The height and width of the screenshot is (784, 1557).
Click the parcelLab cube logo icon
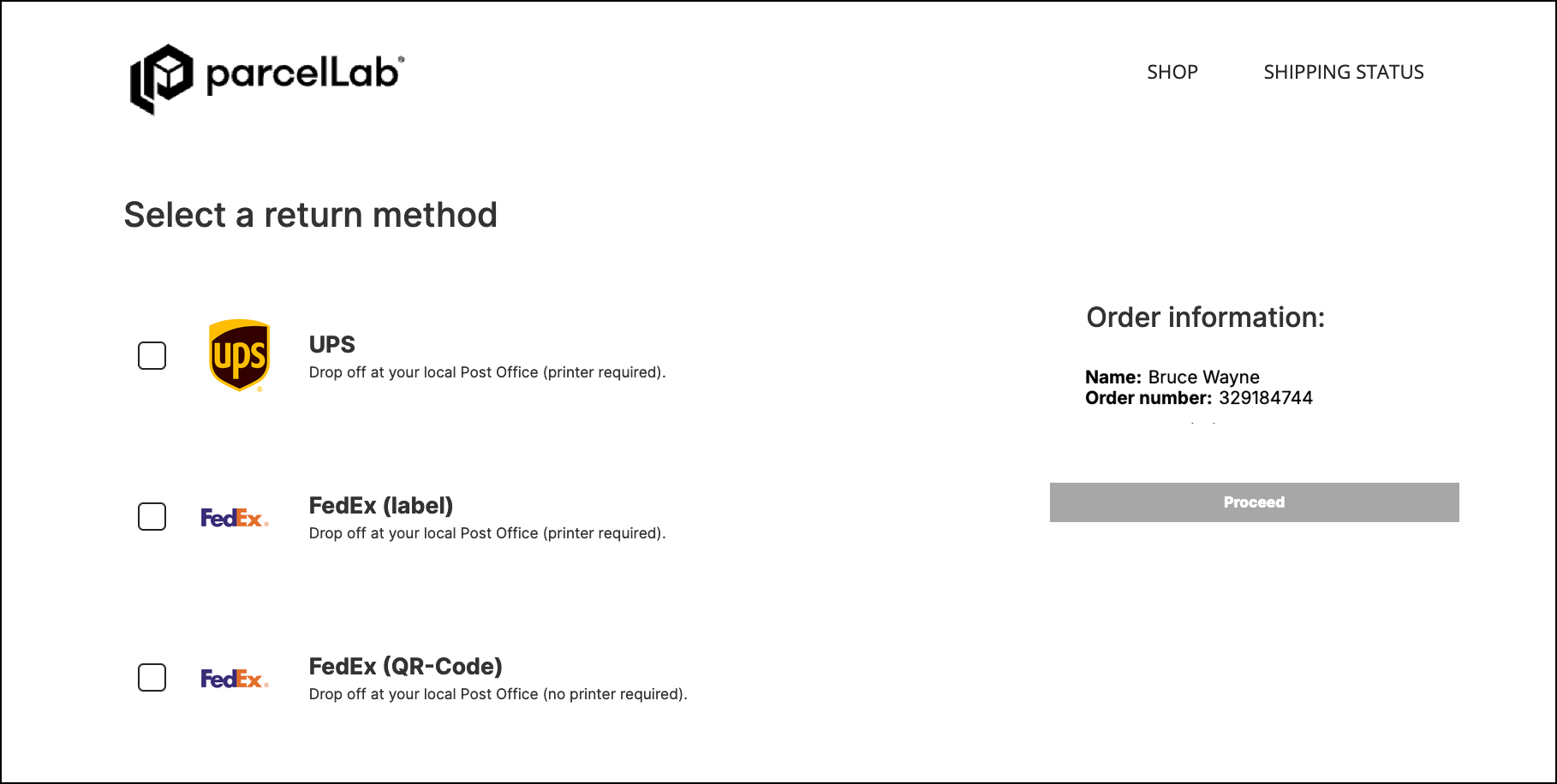click(161, 78)
